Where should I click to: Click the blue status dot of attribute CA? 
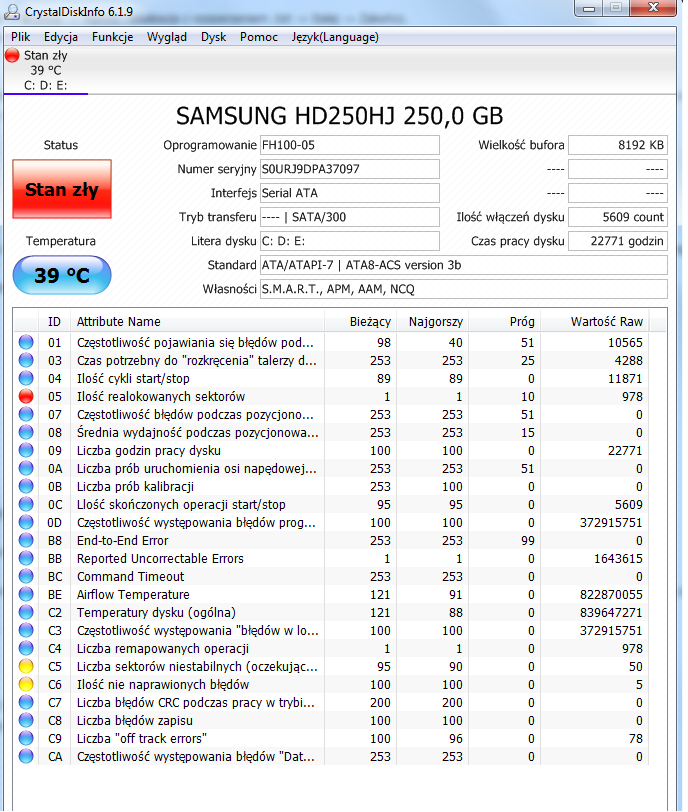point(26,757)
